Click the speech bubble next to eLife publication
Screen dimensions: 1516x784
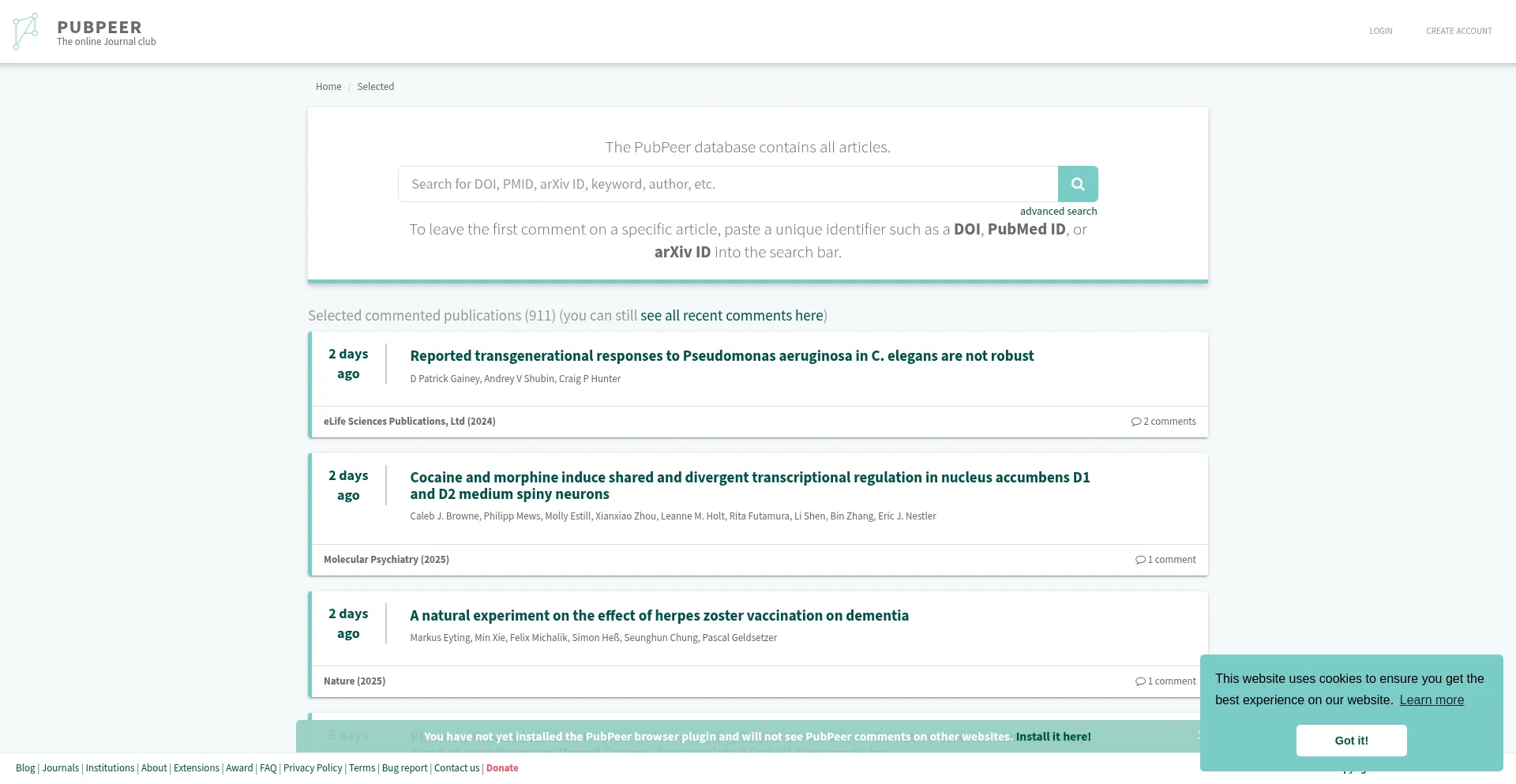[1136, 421]
